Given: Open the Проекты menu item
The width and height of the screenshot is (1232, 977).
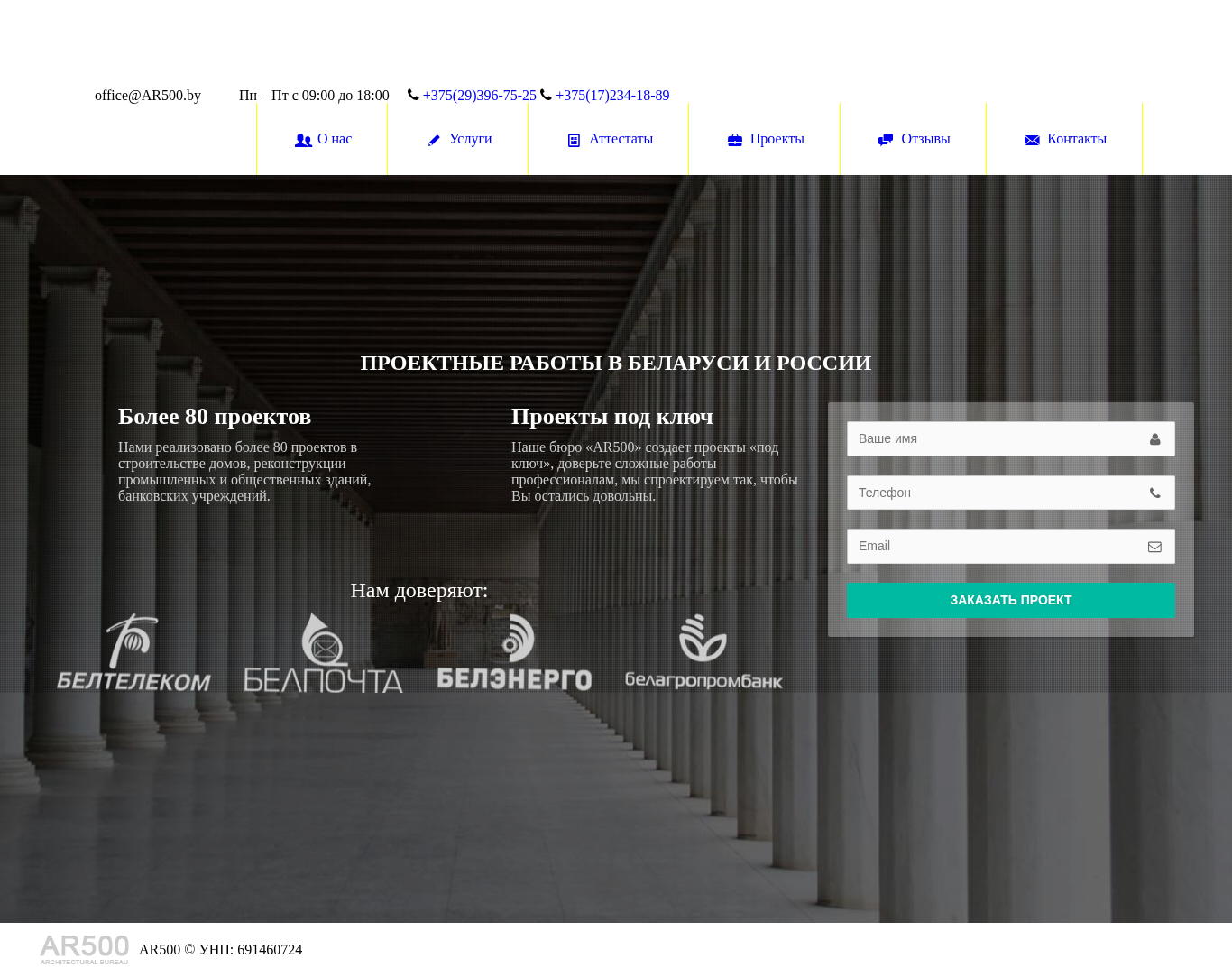Looking at the screenshot, I should pos(765,139).
